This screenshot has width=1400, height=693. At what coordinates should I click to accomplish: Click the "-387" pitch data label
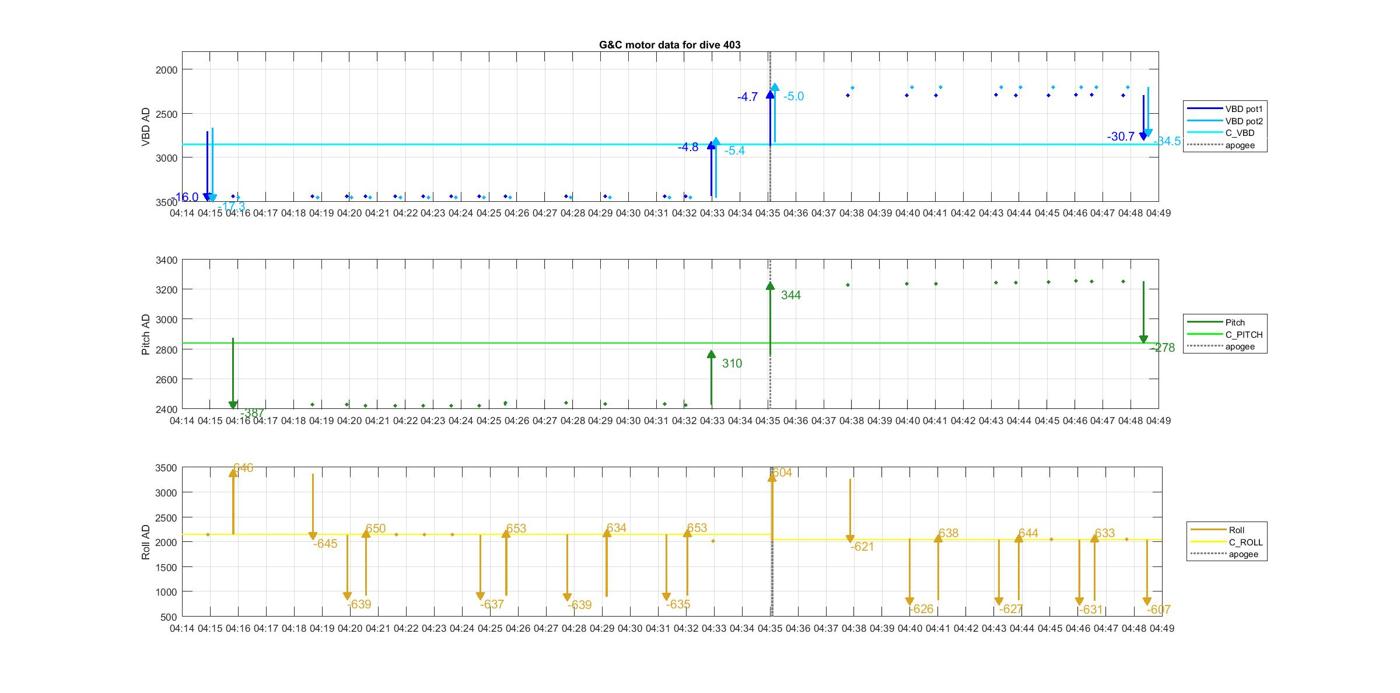click(252, 413)
